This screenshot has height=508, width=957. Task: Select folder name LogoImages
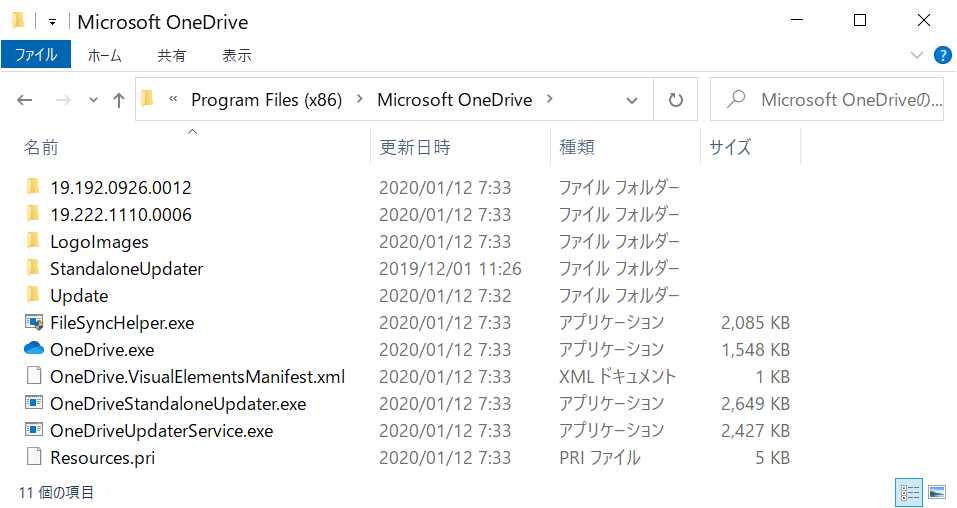(99, 242)
